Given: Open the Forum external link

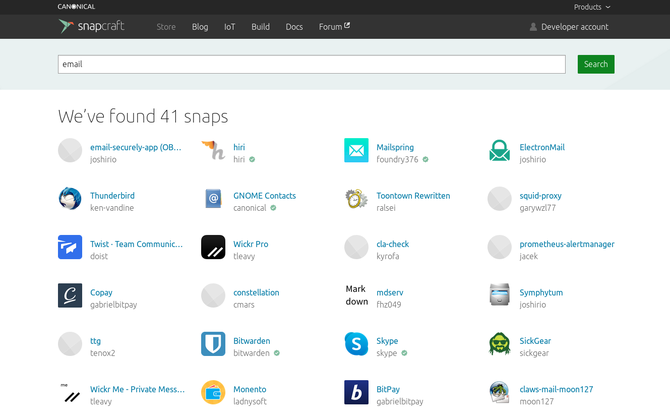Looking at the screenshot, I should click(334, 27).
